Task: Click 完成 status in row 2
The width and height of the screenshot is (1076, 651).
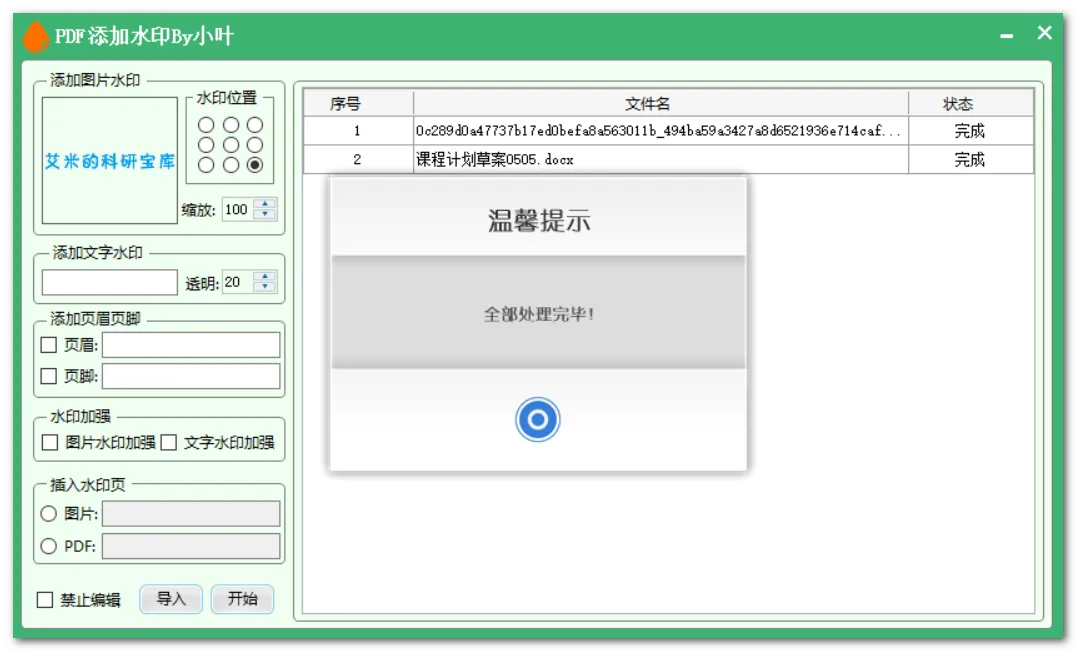Action: tap(969, 159)
